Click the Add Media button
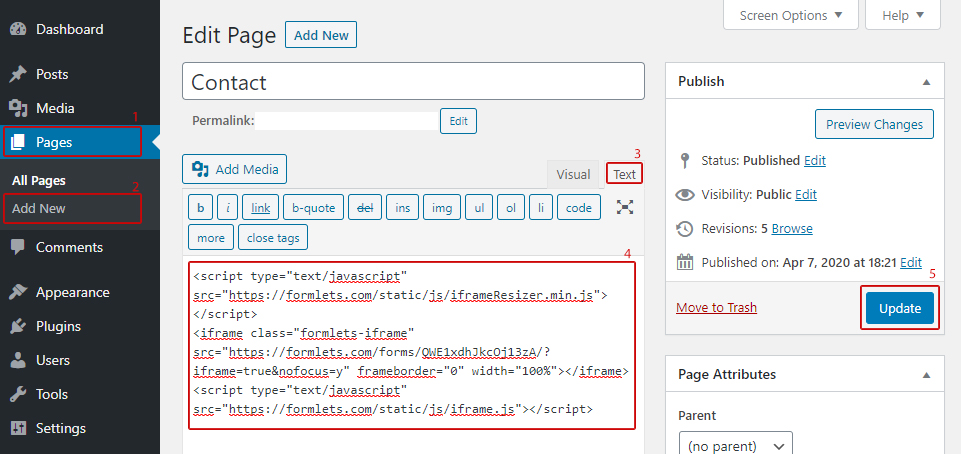The width and height of the screenshot is (961, 454). (235, 169)
